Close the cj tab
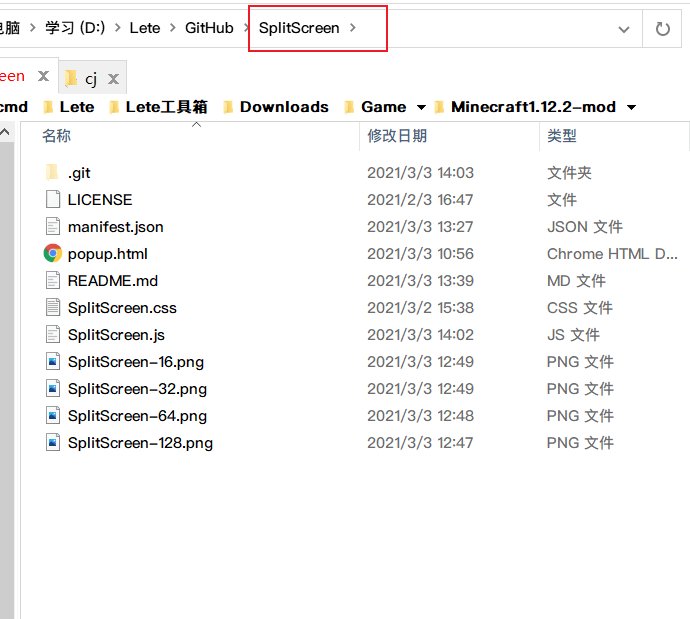 click(x=114, y=78)
